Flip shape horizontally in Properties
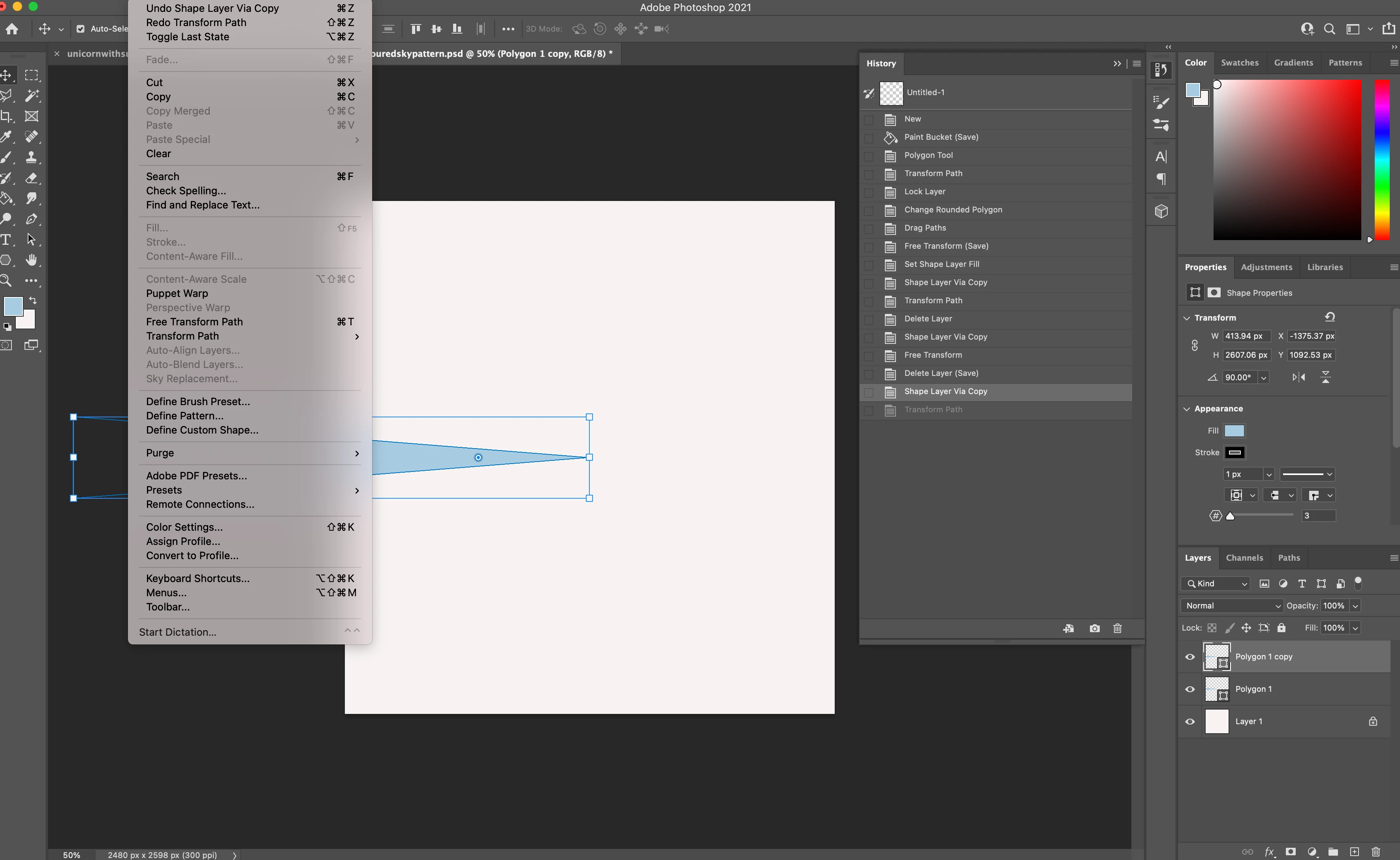The width and height of the screenshot is (1400, 860). pyautogui.click(x=1298, y=377)
